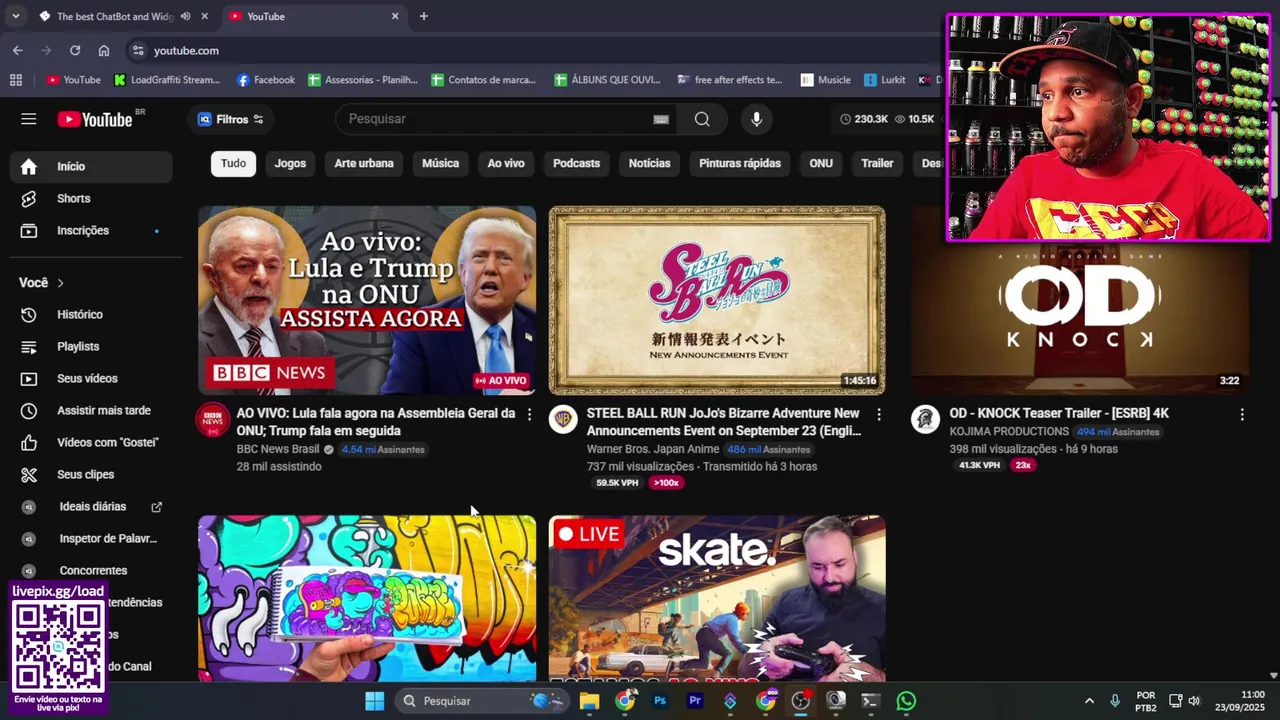The width and height of the screenshot is (1280, 720).
Task: Click the virtual keyboard icon in search box
Action: point(661,119)
